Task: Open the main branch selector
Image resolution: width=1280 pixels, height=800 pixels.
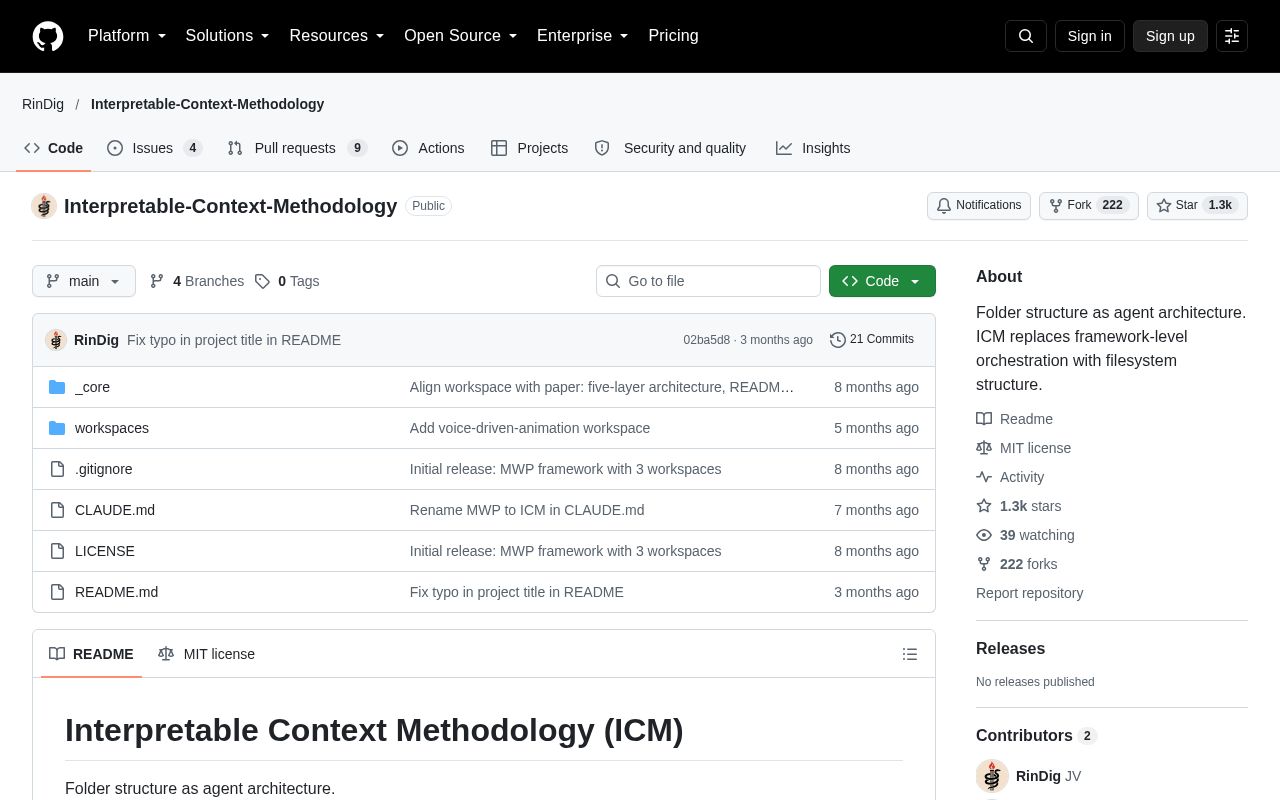Action: coord(84,281)
